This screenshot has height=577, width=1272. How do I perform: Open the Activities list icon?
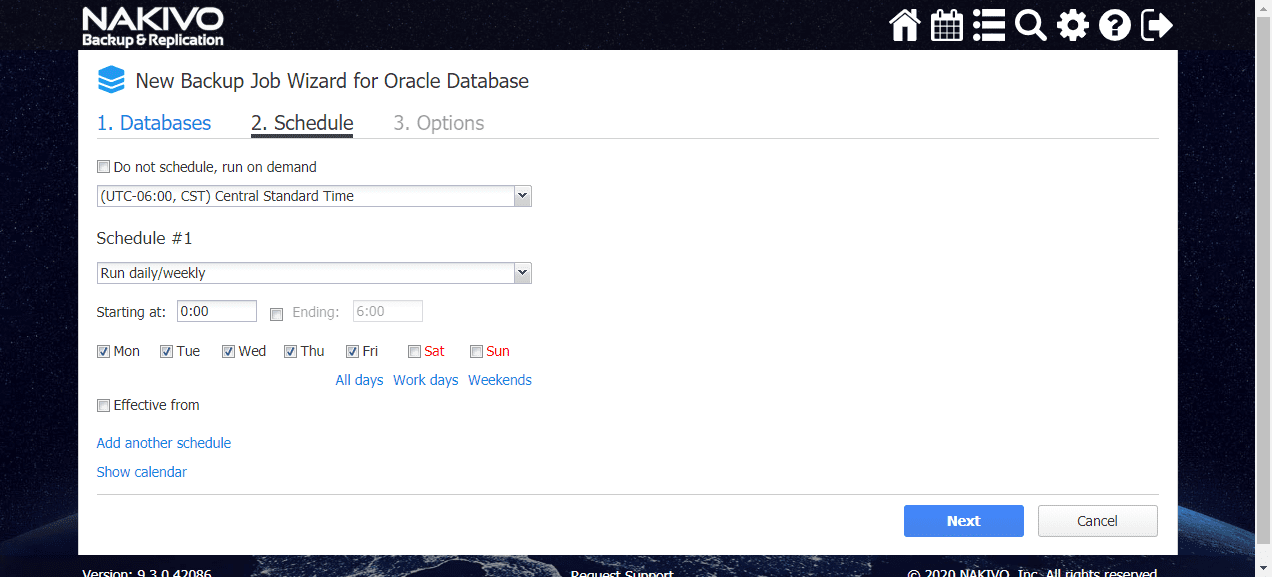(988, 25)
